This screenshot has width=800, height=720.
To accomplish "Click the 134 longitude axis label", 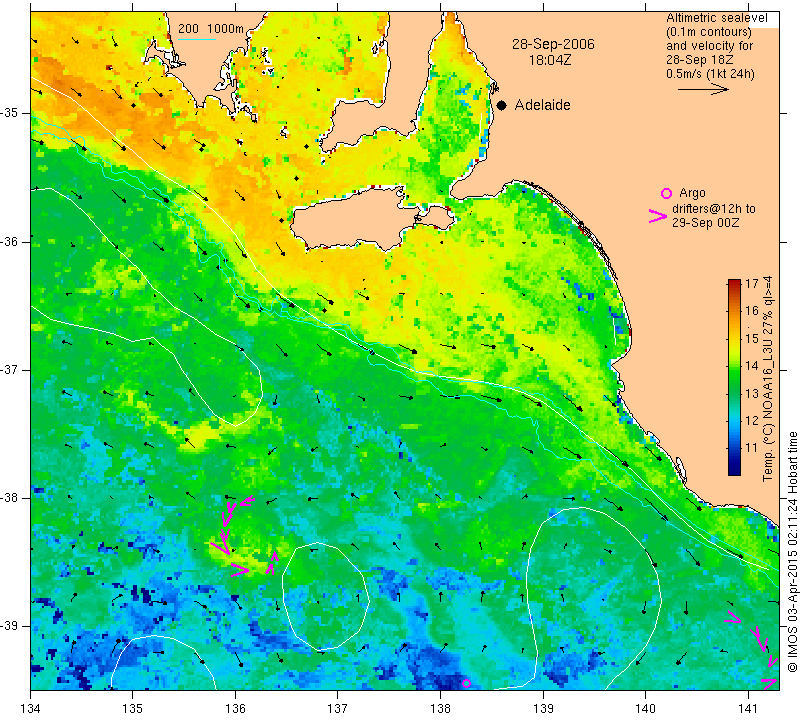I will coord(31,708).
